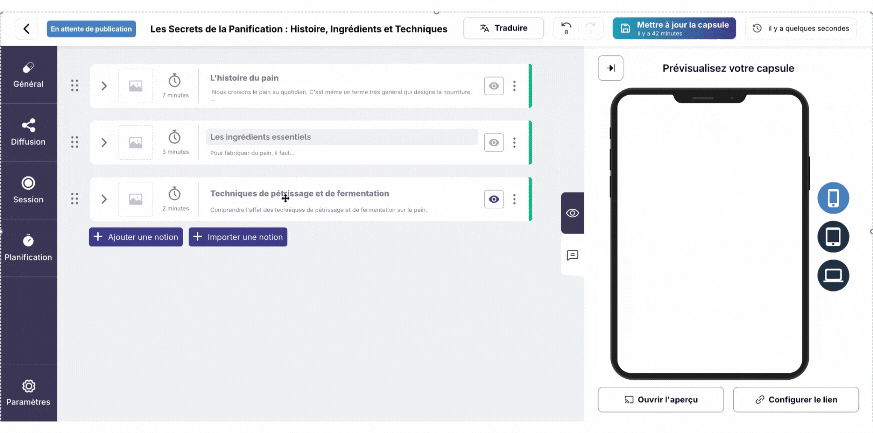Hide Techniques de pétrissage notion

(494, 199)
